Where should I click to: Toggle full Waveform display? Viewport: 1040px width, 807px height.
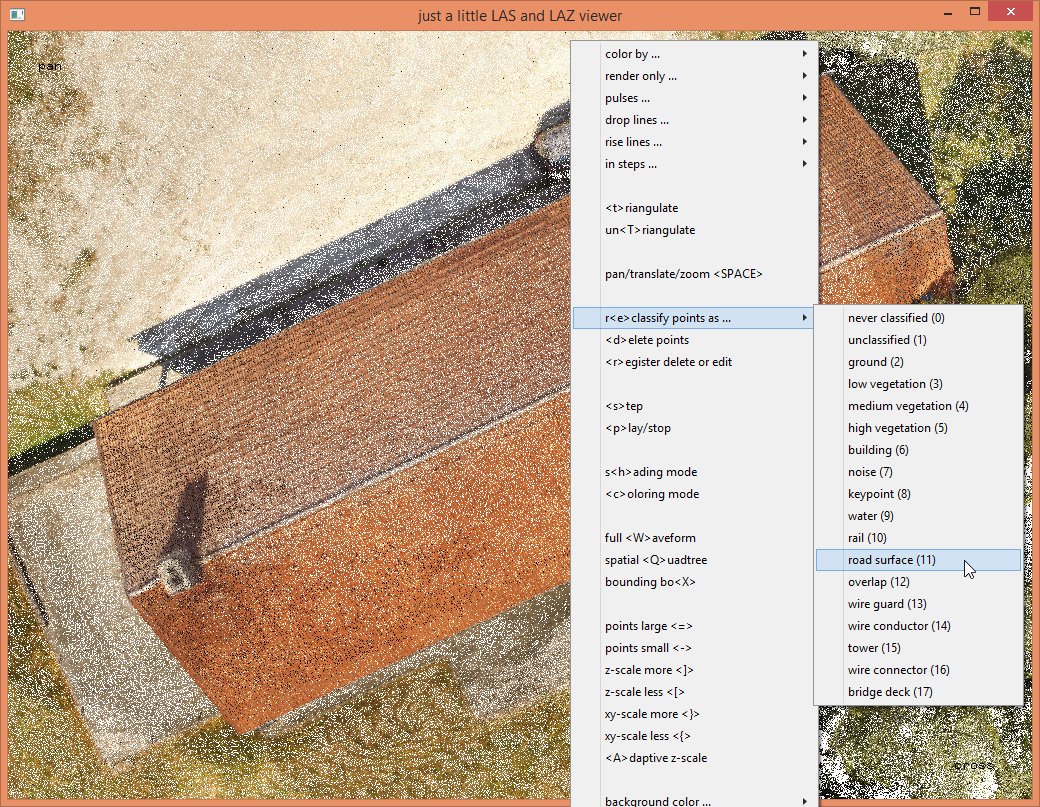point(651,538)
